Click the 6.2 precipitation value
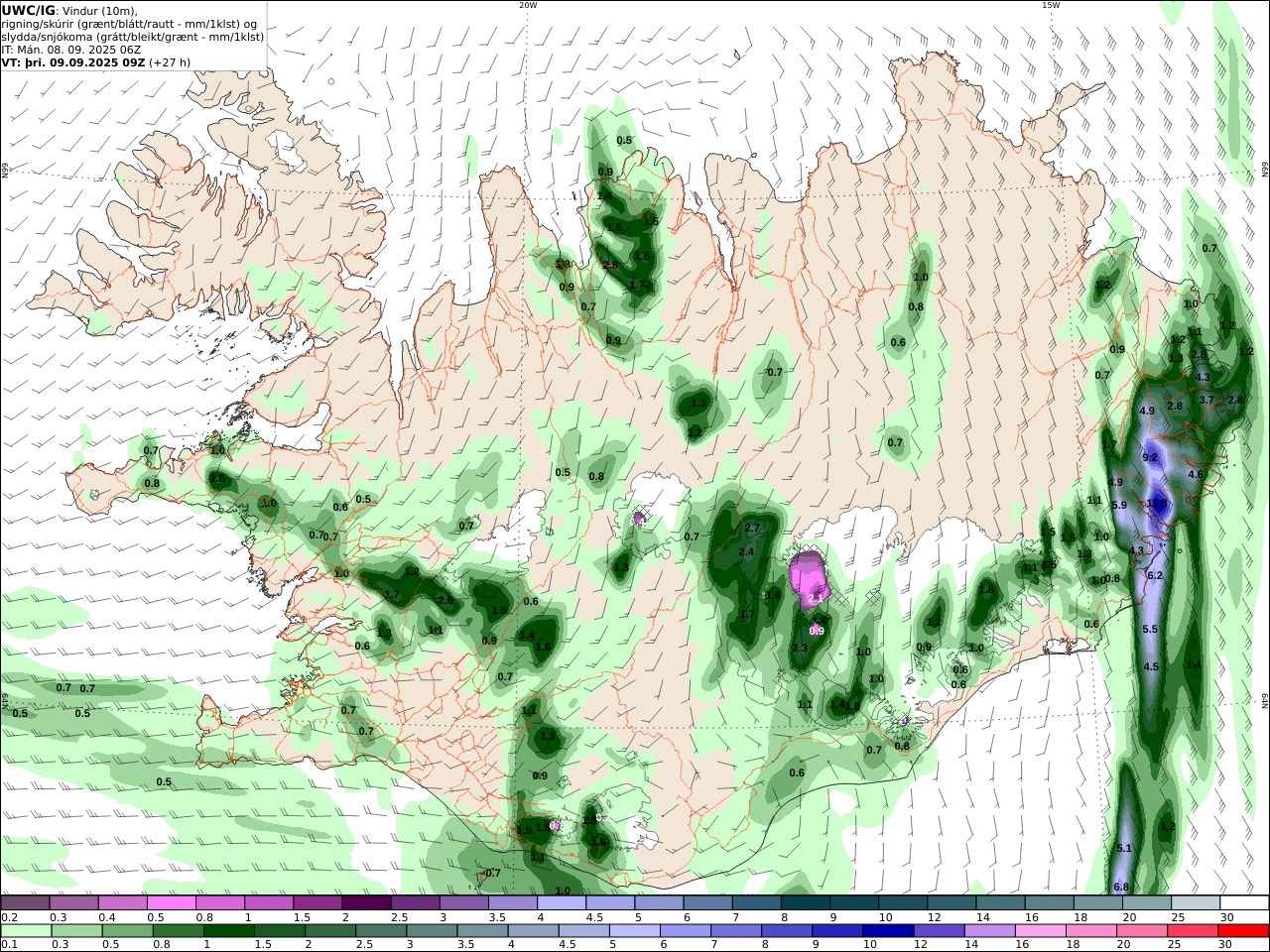 [x=1155, y=575]
